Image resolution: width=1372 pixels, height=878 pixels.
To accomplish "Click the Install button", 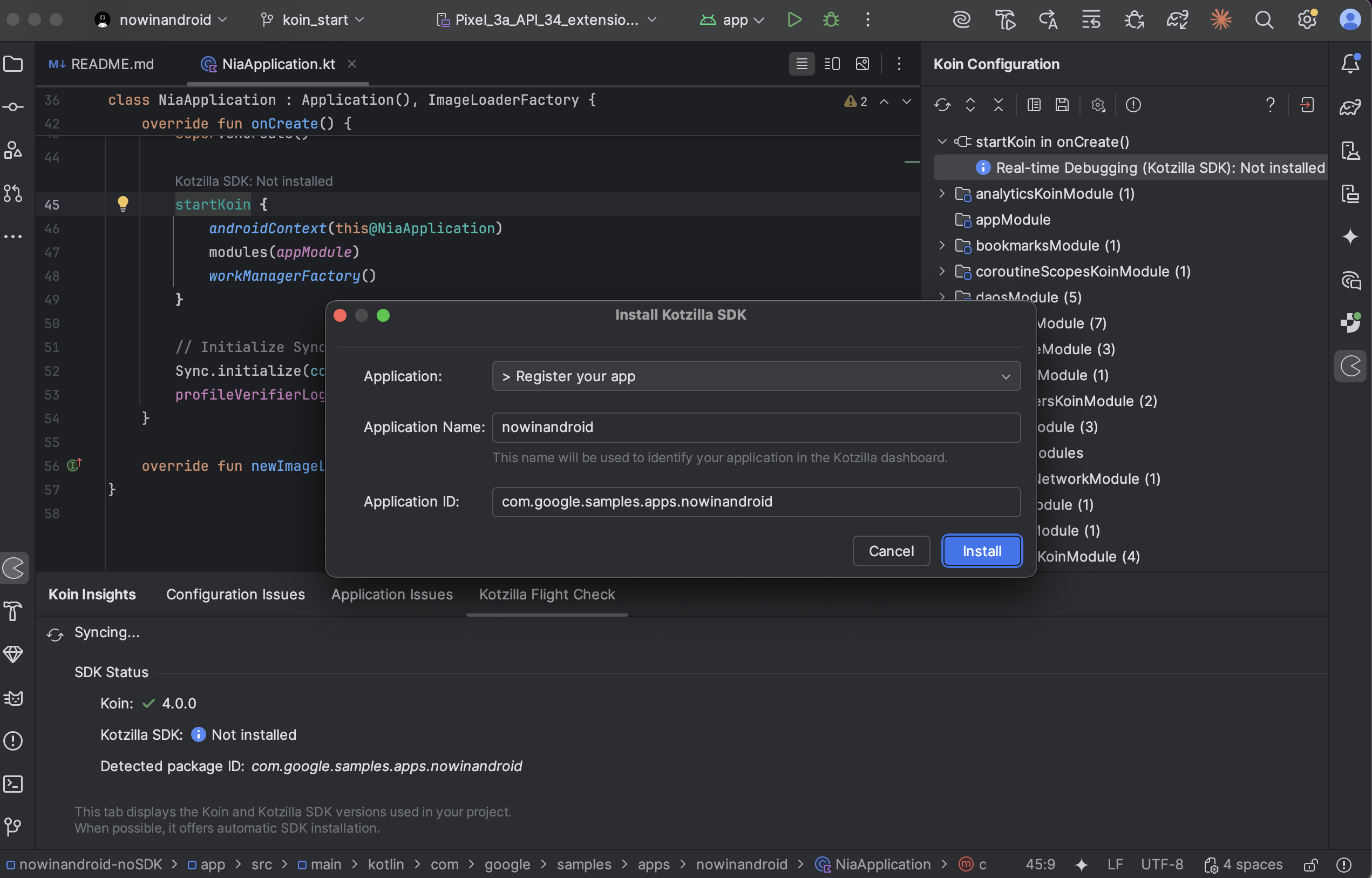I will (982, 551).
